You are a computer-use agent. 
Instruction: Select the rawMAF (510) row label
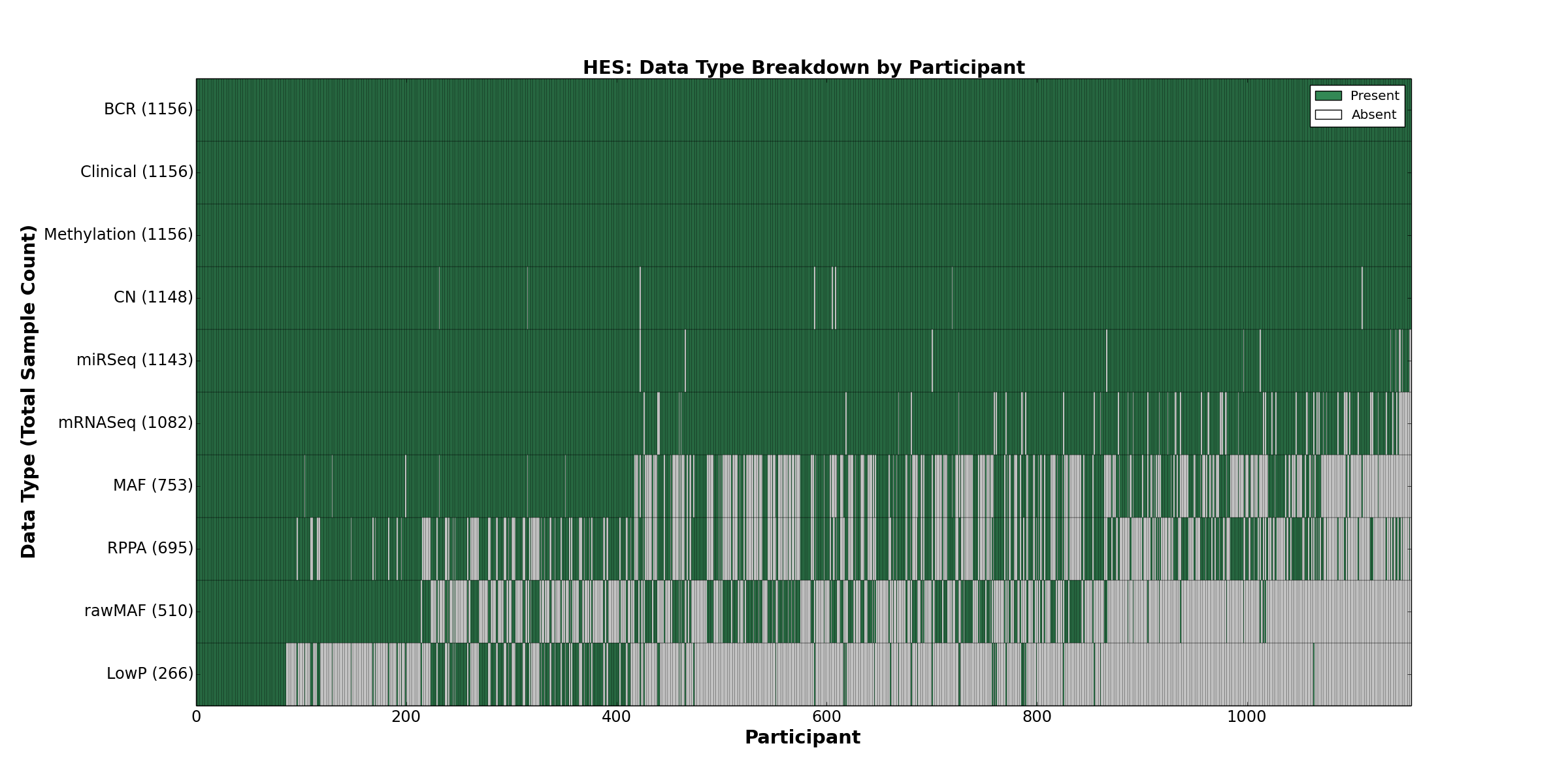point(139,611)
